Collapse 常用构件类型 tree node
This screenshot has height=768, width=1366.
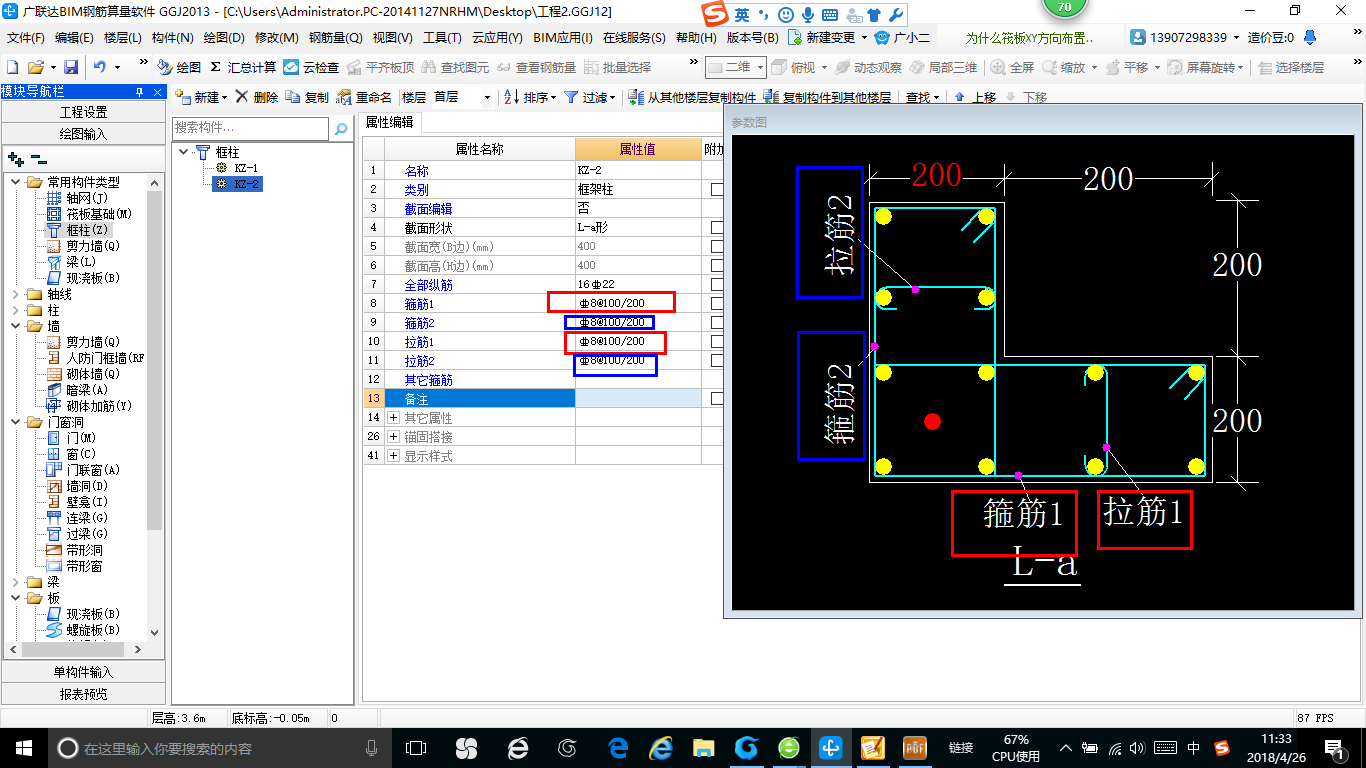[15, 182]
